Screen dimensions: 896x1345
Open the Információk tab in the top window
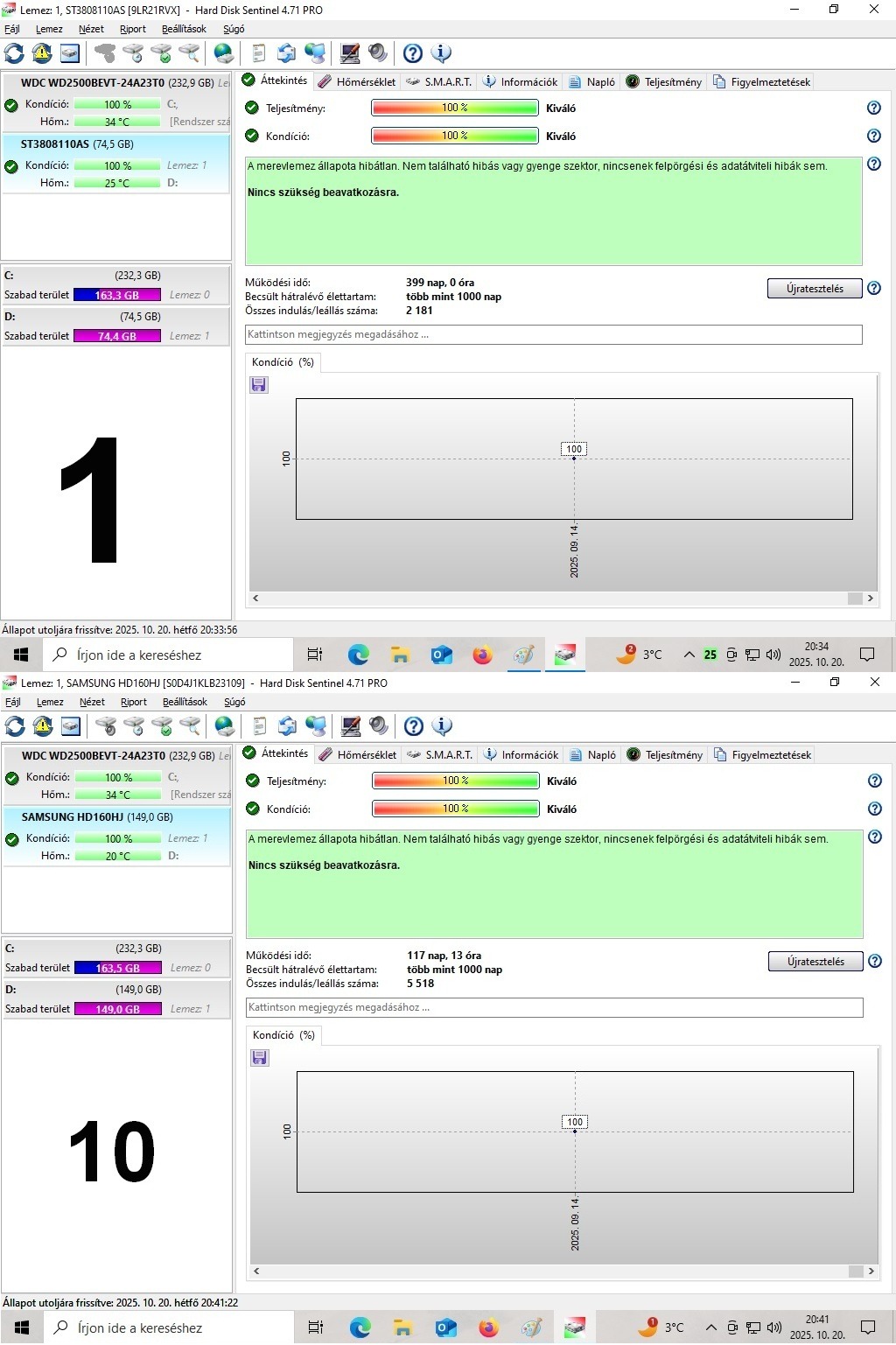(520, 81)
